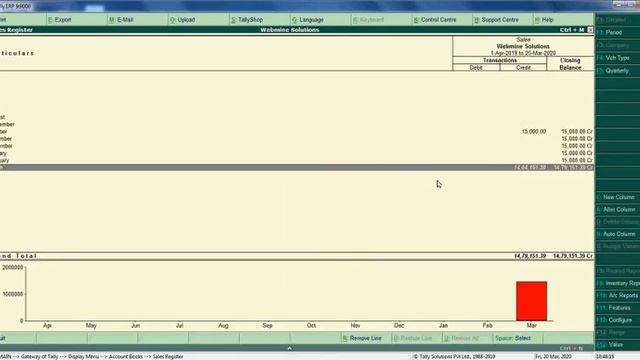Screen dimensions: 640x360
Task: Open Support Centre
Action: [x=496, y=20]
